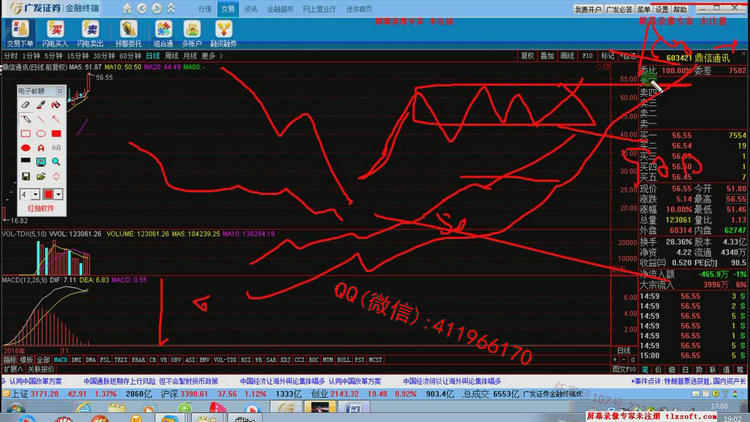Select the 月线 monthly chart period
The height and width of the screenshot is (422, 750).
[x=190, y=56]
